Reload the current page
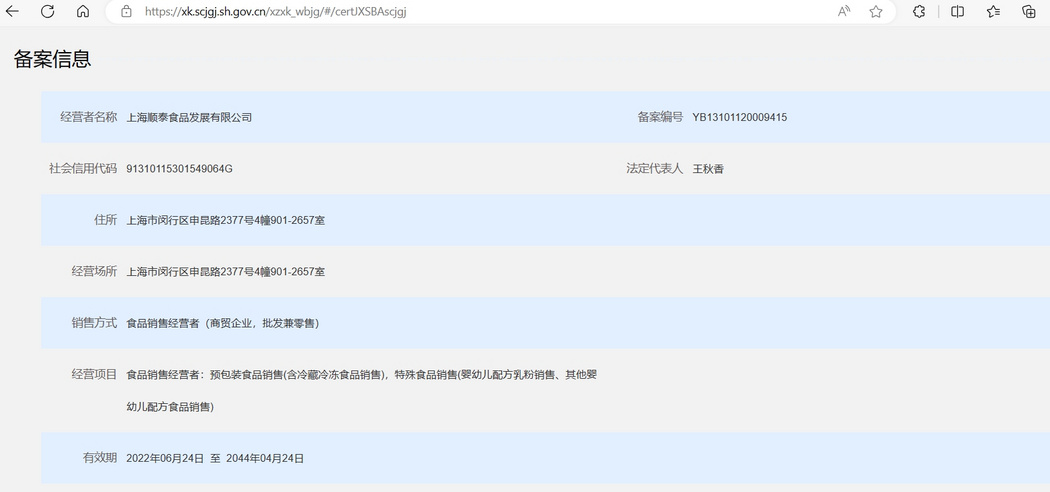1050x492 pixels. (x=48, y=11)
